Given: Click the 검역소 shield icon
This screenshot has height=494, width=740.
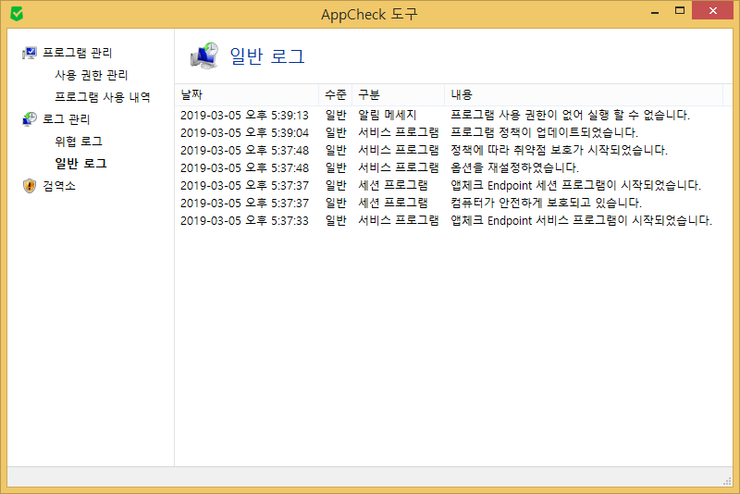Looking at the screenshot, I should (x=29, y=186).
